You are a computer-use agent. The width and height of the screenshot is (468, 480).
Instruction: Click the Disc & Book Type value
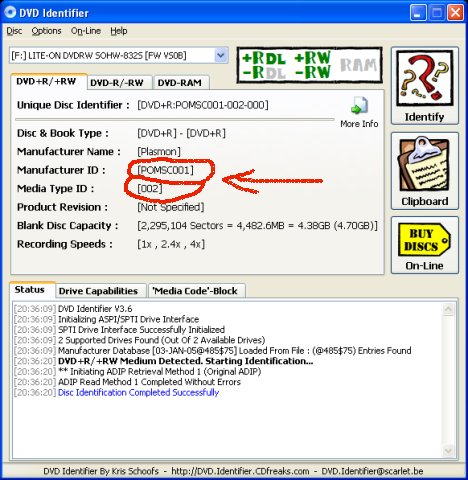point(182,133)
